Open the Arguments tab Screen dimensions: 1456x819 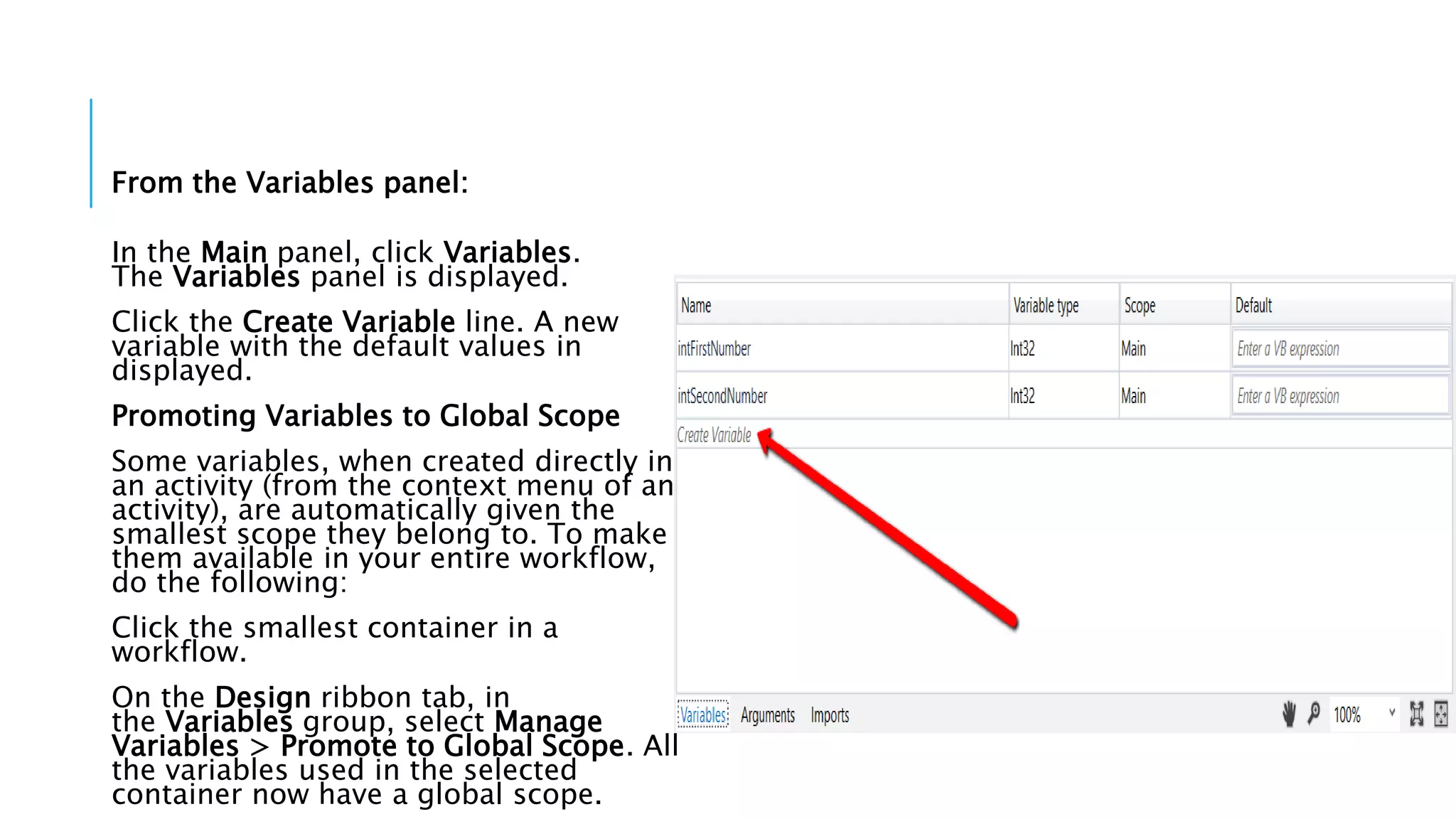(767, 714)
